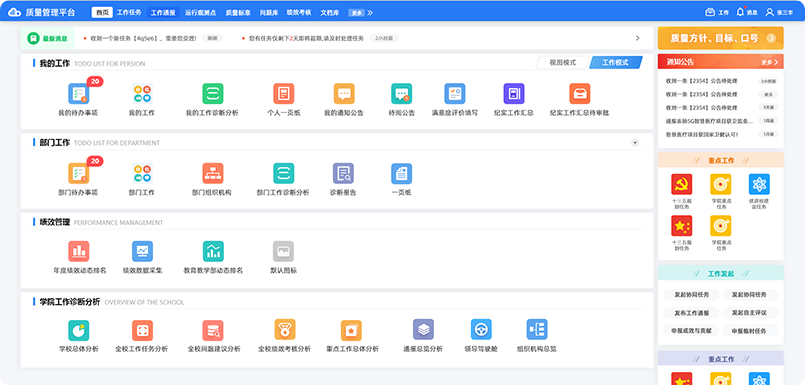The height and width of the screenshot is (385, 805).
Task: Click 发布工作通报 button
Action: click(692, 312)
